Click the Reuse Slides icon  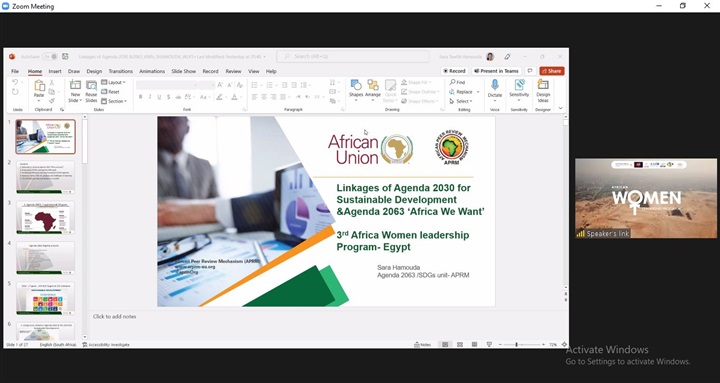pos(91,85)
